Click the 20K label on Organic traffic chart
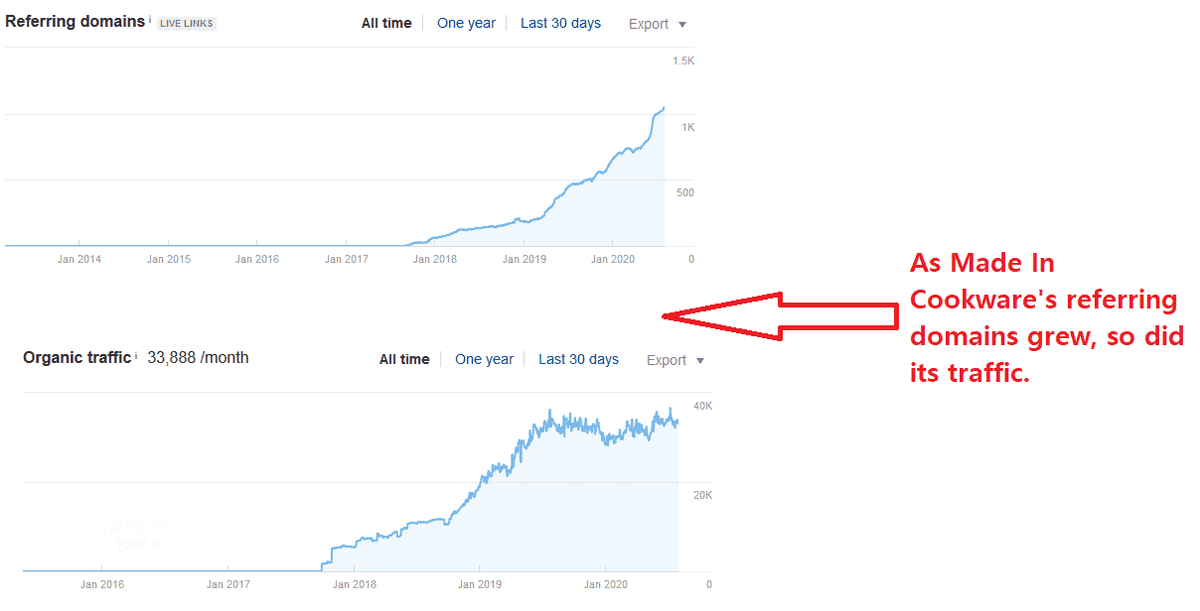Image resolution: width=1200 pixels, height=611 pixels. click(x=703, y=495)
